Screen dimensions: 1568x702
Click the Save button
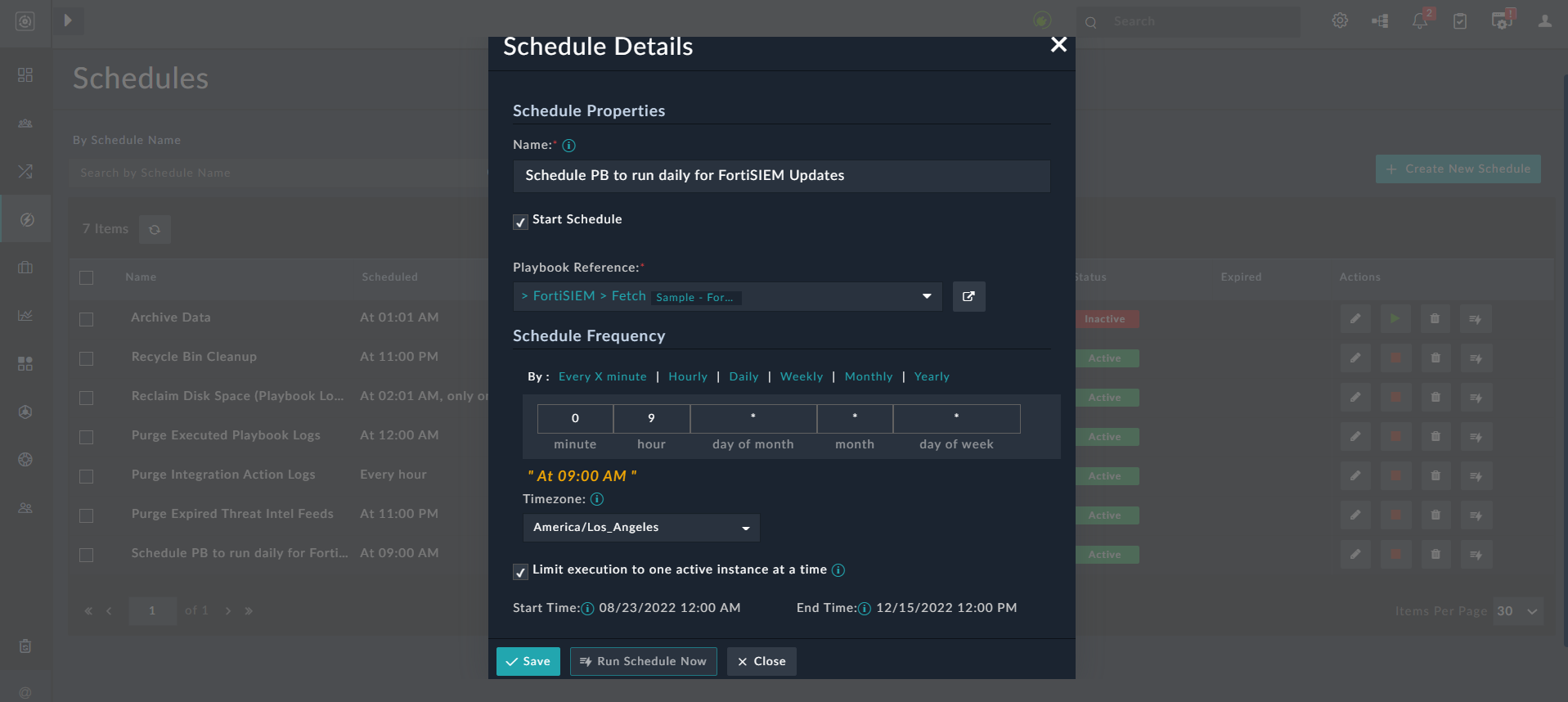(528, 661)
